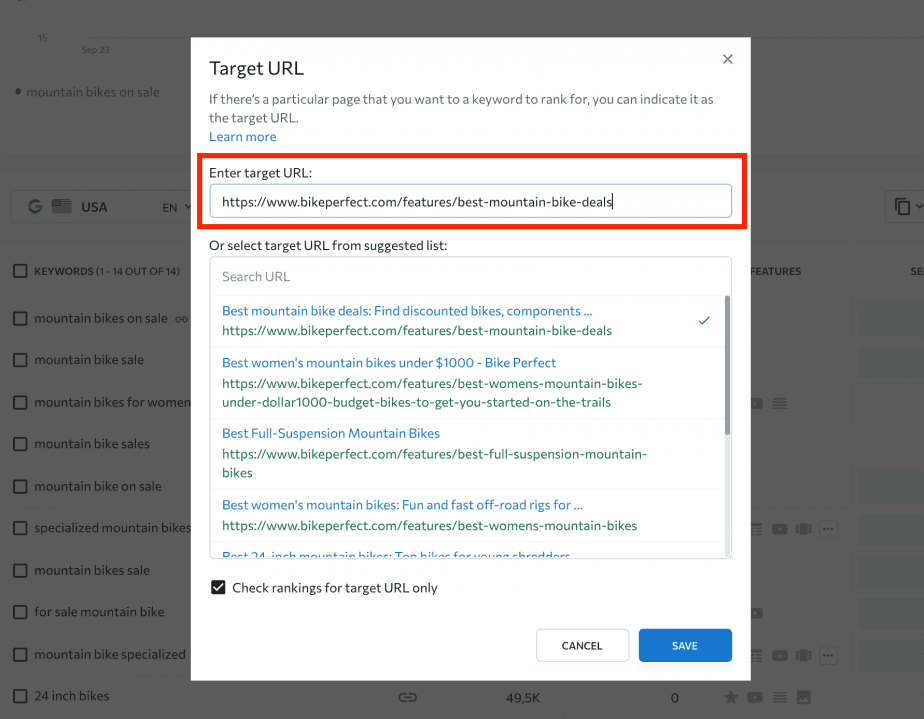The width and height of the screenshot is (924, 719).
Task: Check the 'mountain bike on sale' row
Action: [20, 486]
